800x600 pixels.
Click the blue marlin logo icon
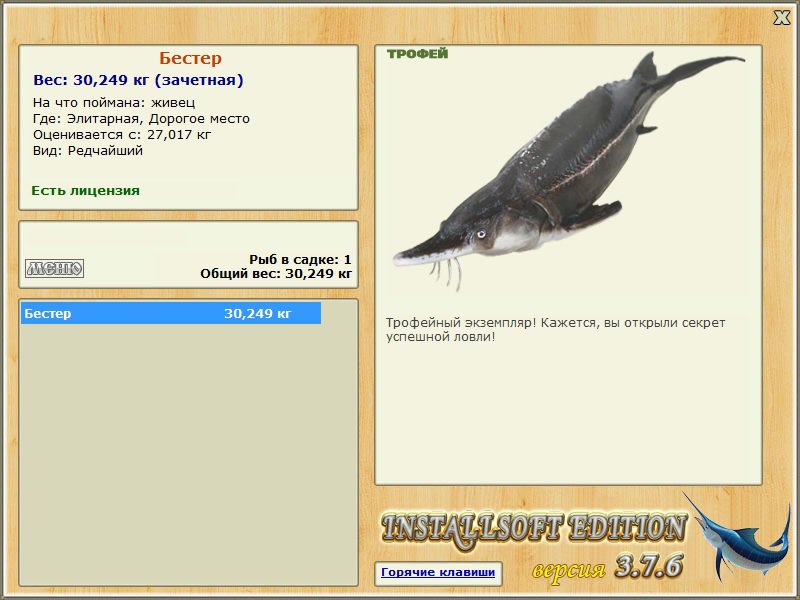pos(735,538)
